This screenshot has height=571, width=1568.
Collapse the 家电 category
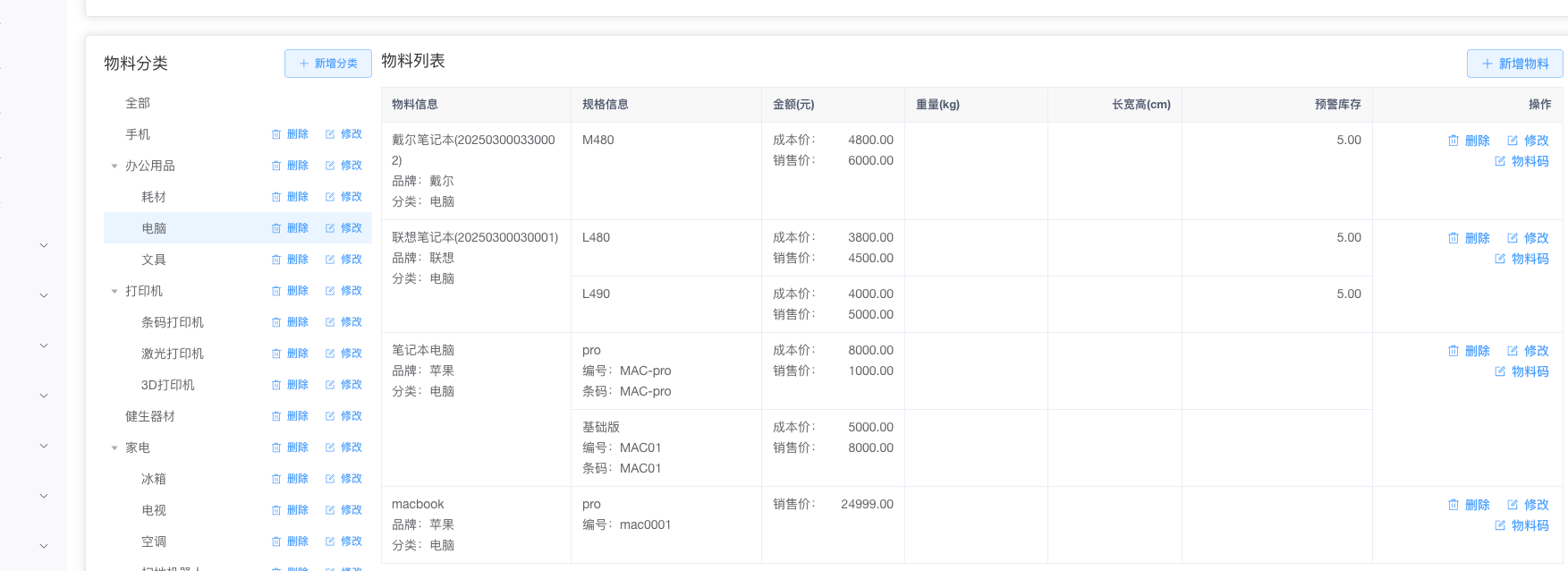tap(114, 447)
